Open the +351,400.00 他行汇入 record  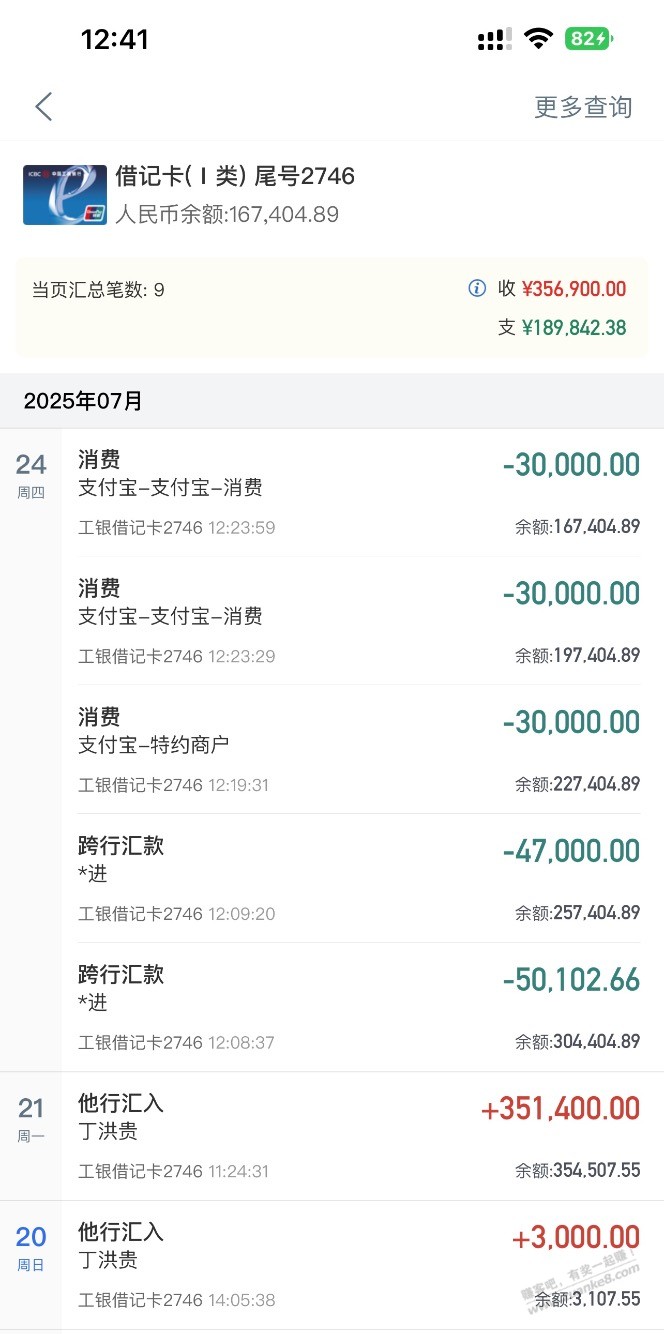coord(359,1137)
